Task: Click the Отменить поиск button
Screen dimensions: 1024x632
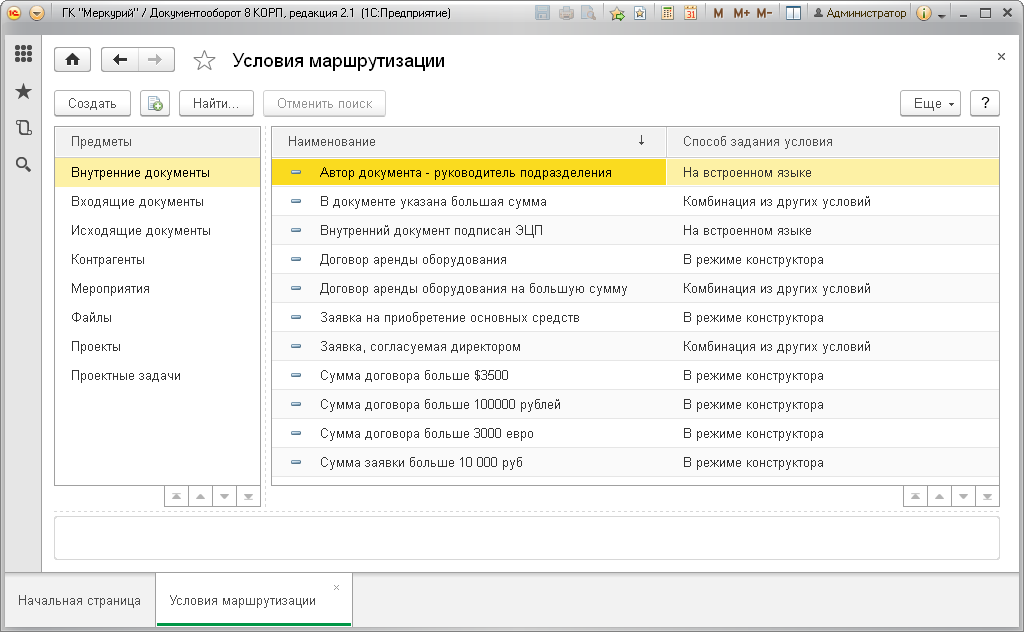Action: click(325, 103)
